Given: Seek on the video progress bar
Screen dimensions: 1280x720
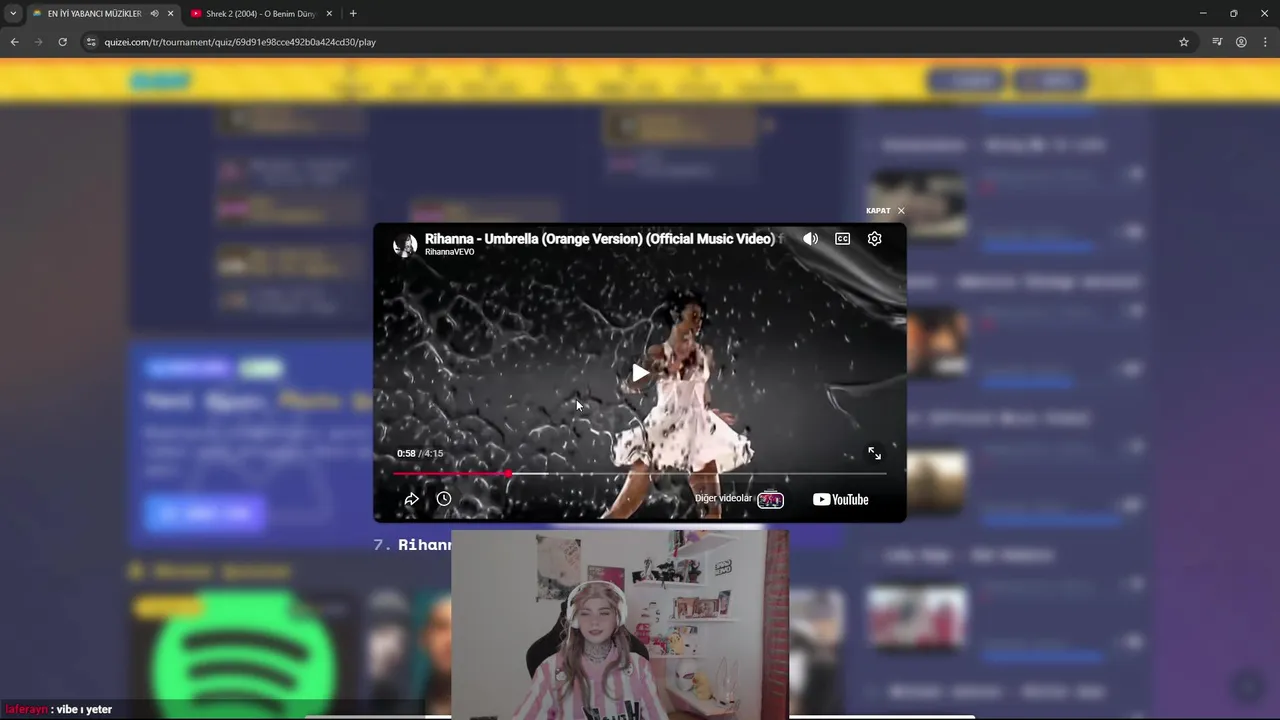Looking at the screenshot, I should tap(640, 474).
